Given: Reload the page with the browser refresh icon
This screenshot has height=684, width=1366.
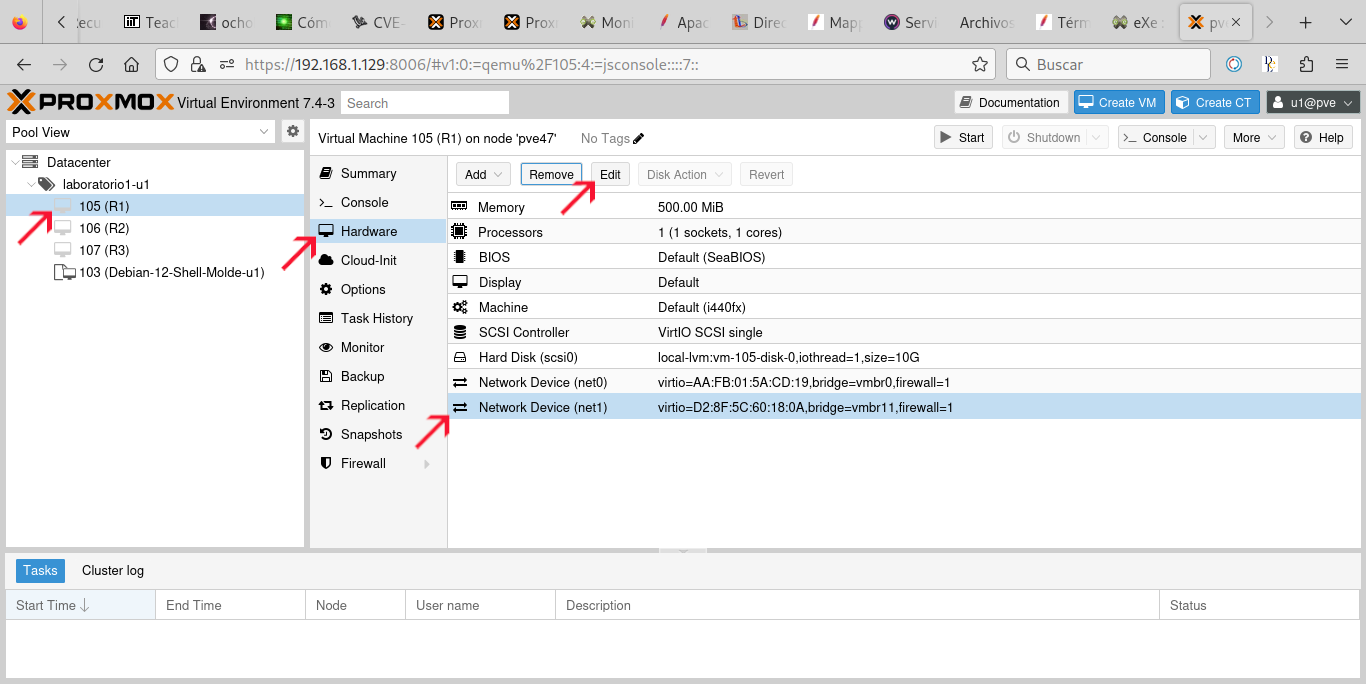Looking at the screenshot, I should [96, 64].
